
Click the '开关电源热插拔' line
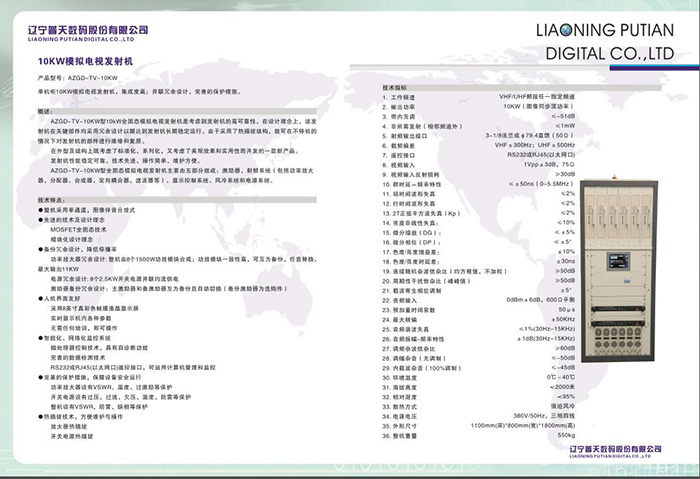(x=72, y=437)
